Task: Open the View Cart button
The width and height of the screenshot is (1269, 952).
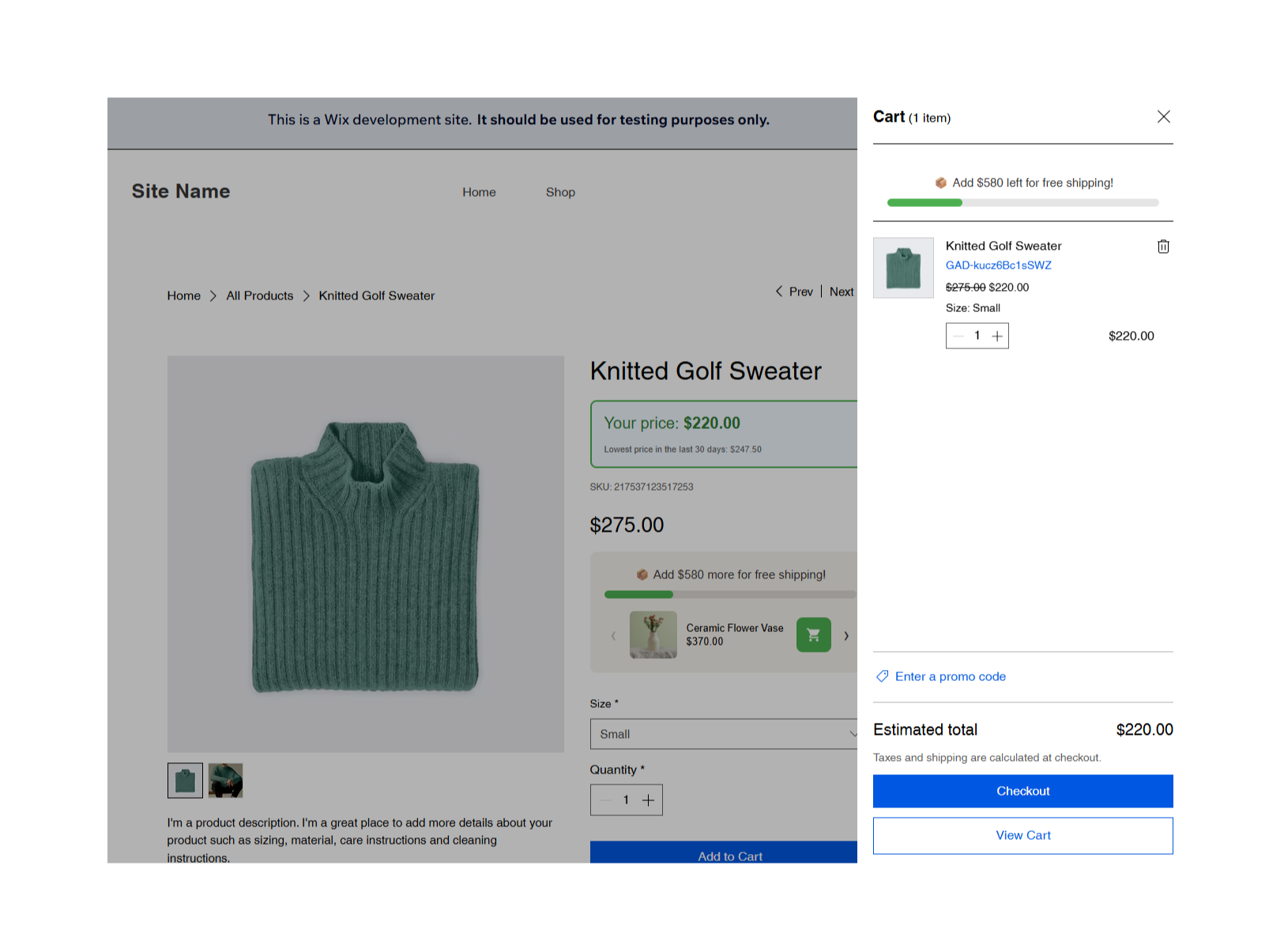Action: coord(1022,835)
